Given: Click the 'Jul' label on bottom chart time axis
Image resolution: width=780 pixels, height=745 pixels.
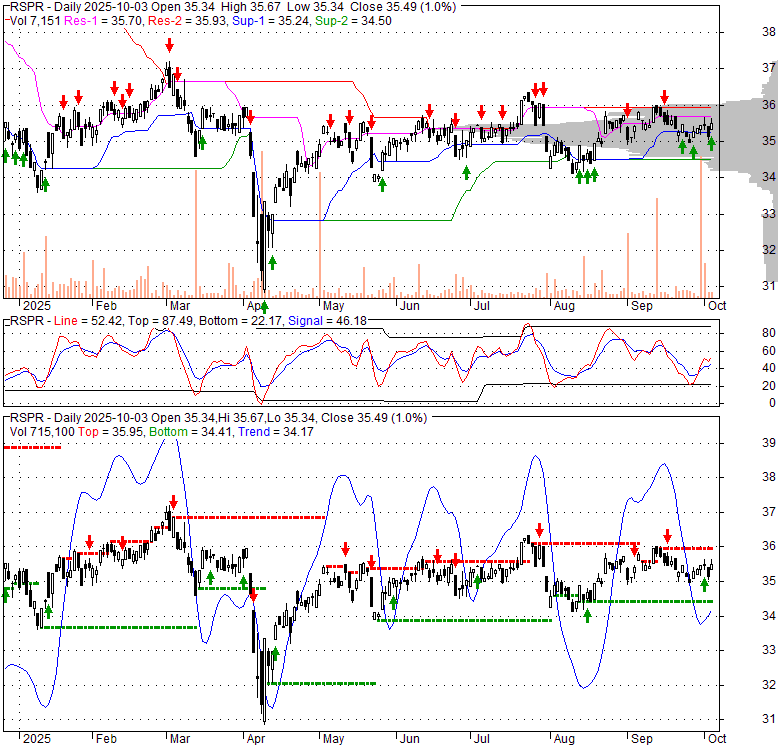Looking at the screenshot, I should [x=481, y=739].
